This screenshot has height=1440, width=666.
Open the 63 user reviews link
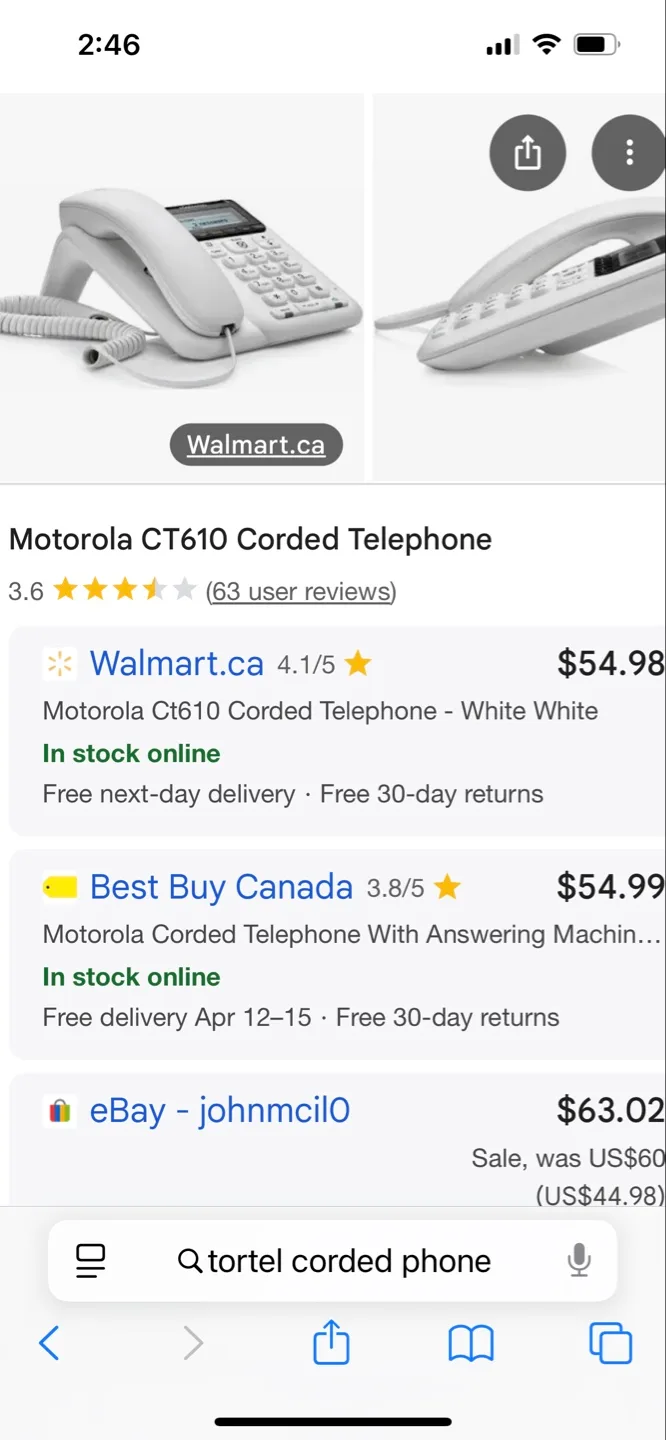tap(300, 592)
